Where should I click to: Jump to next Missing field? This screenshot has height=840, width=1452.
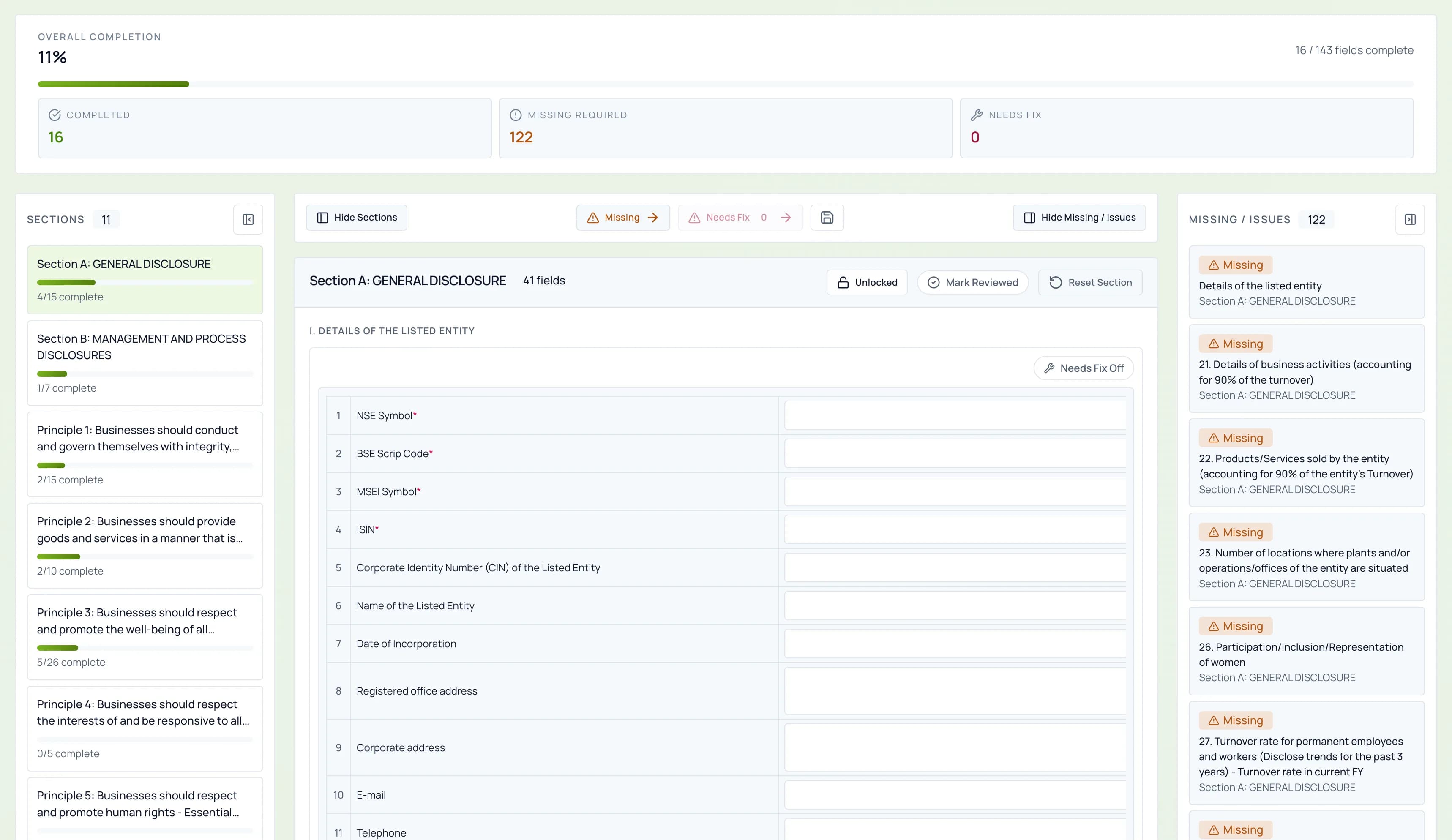[x=623, y=217]
